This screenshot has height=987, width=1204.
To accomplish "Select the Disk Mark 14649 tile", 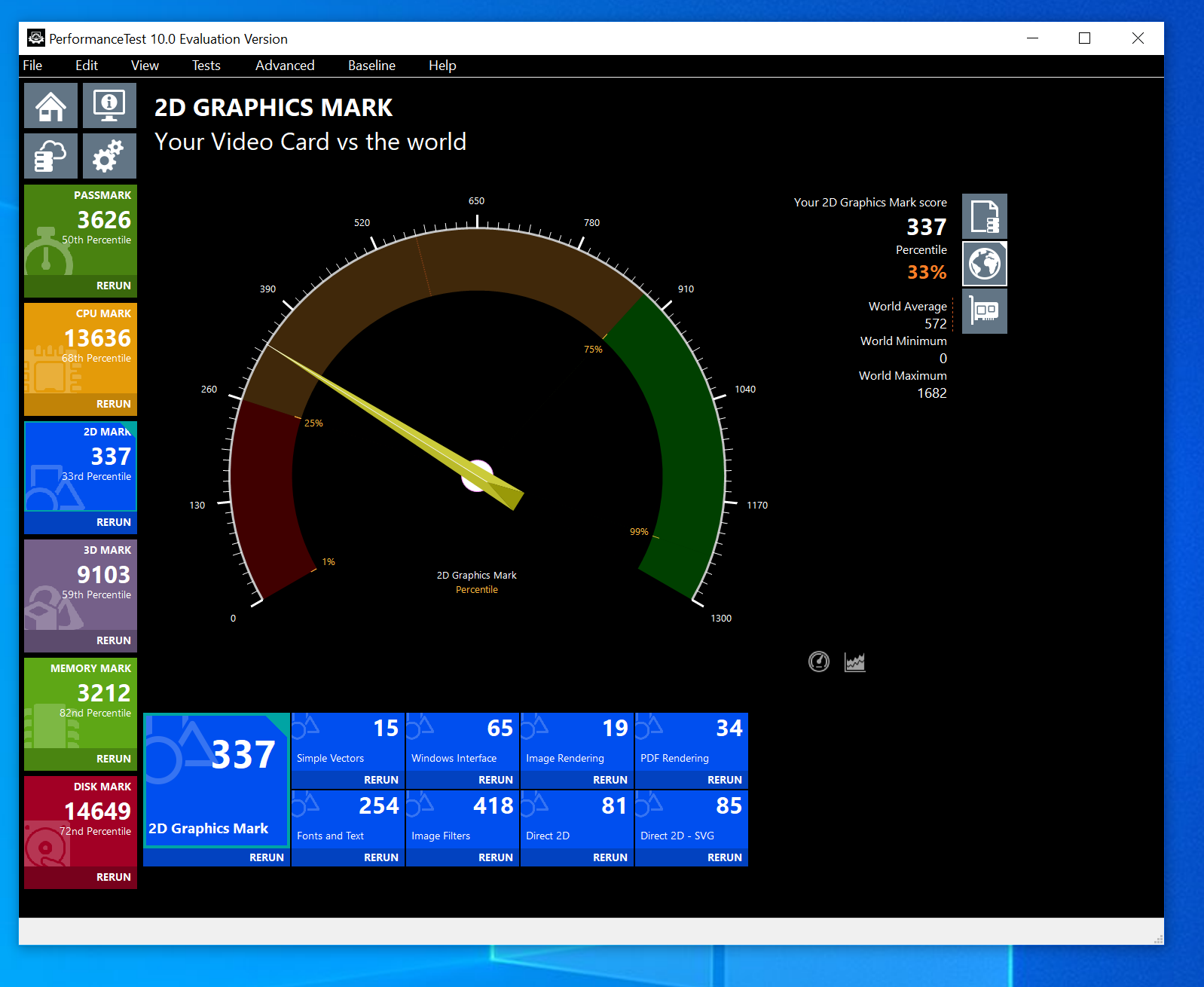I will tap(81, 821).
